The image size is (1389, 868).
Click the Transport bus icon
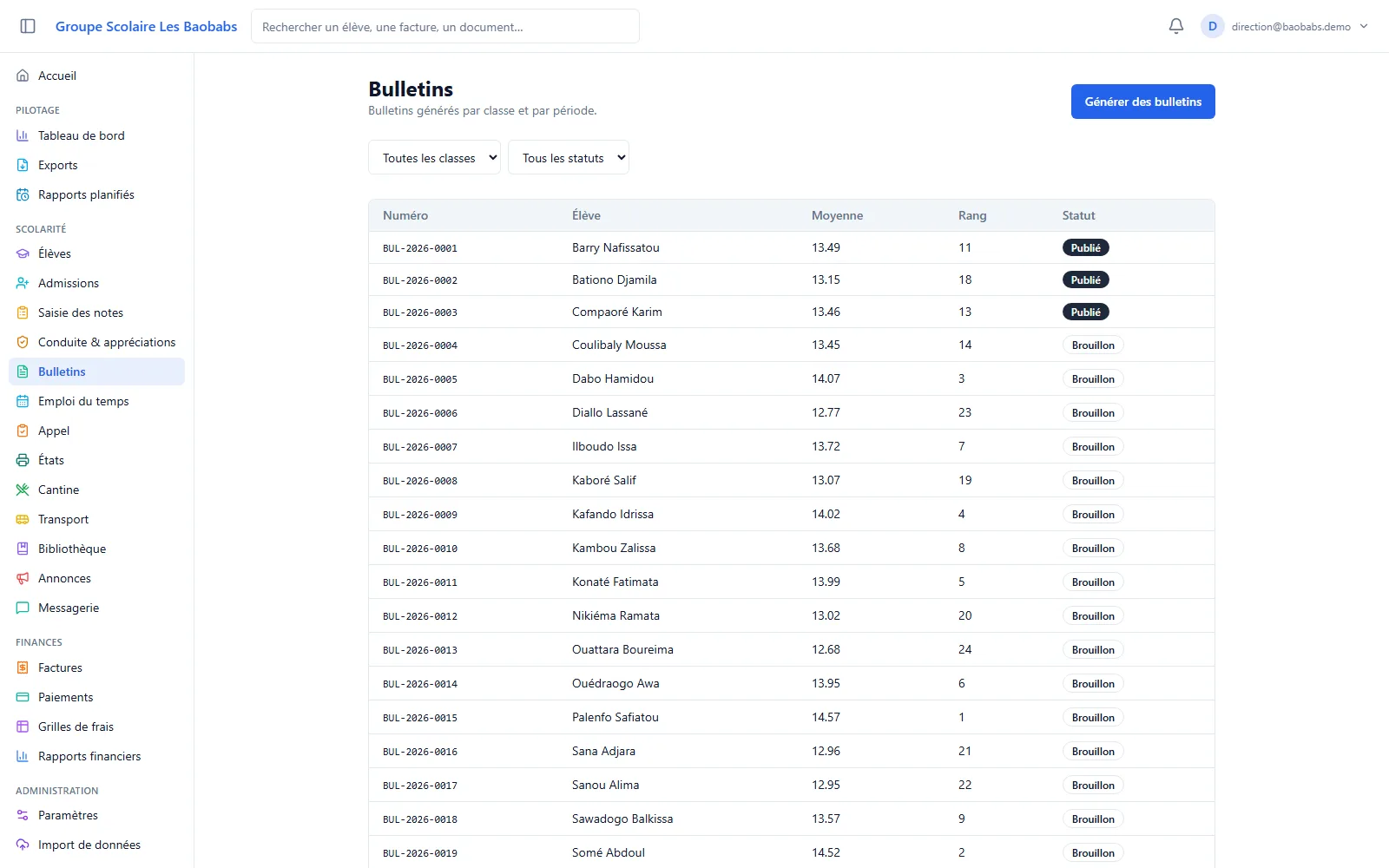[x=23, y=519]
